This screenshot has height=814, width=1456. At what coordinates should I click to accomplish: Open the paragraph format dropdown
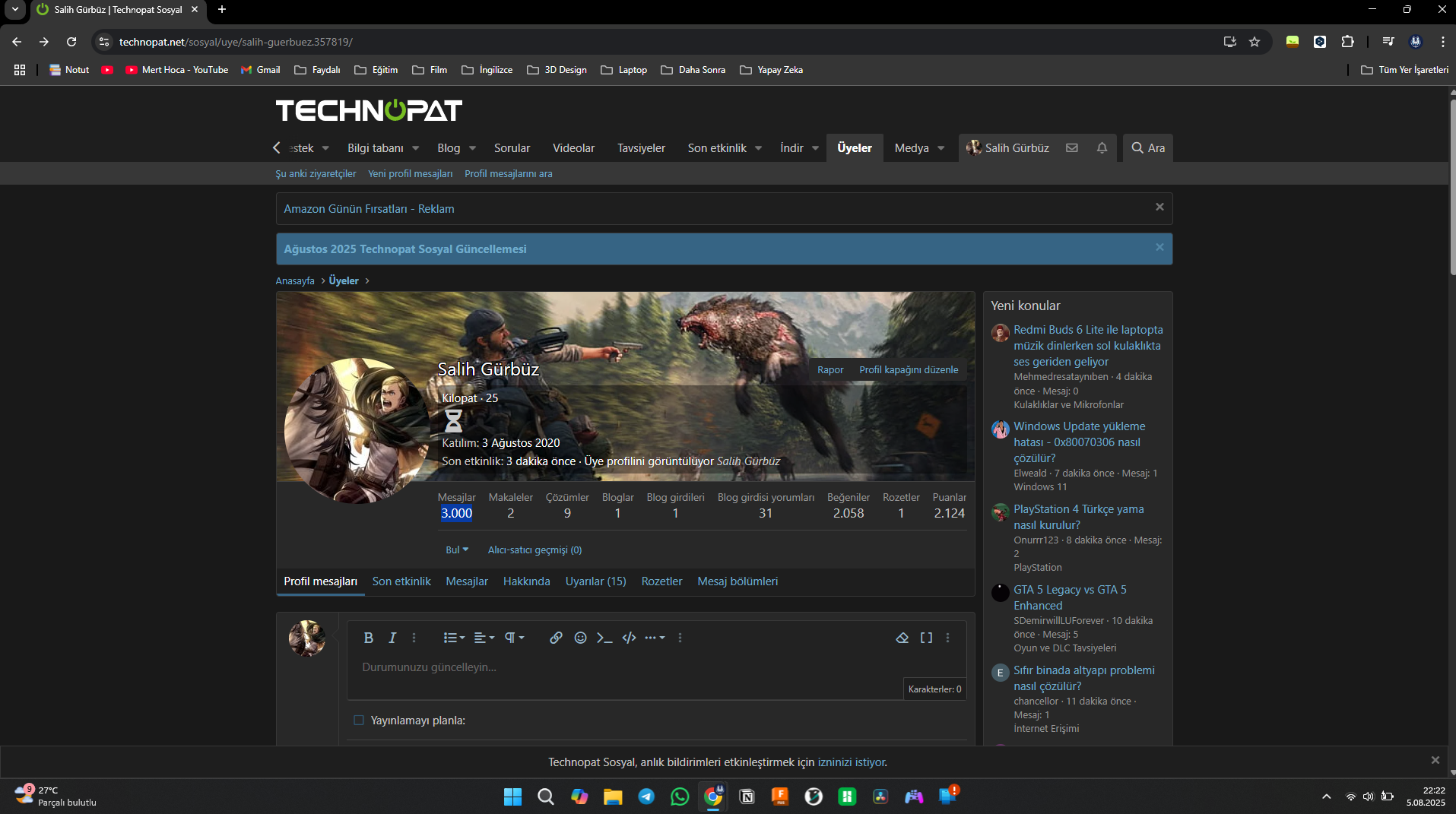click(515, 638)
